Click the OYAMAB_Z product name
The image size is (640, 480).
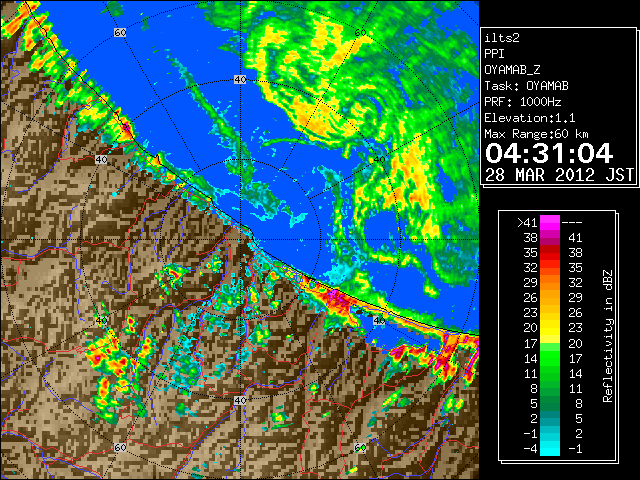512,70
